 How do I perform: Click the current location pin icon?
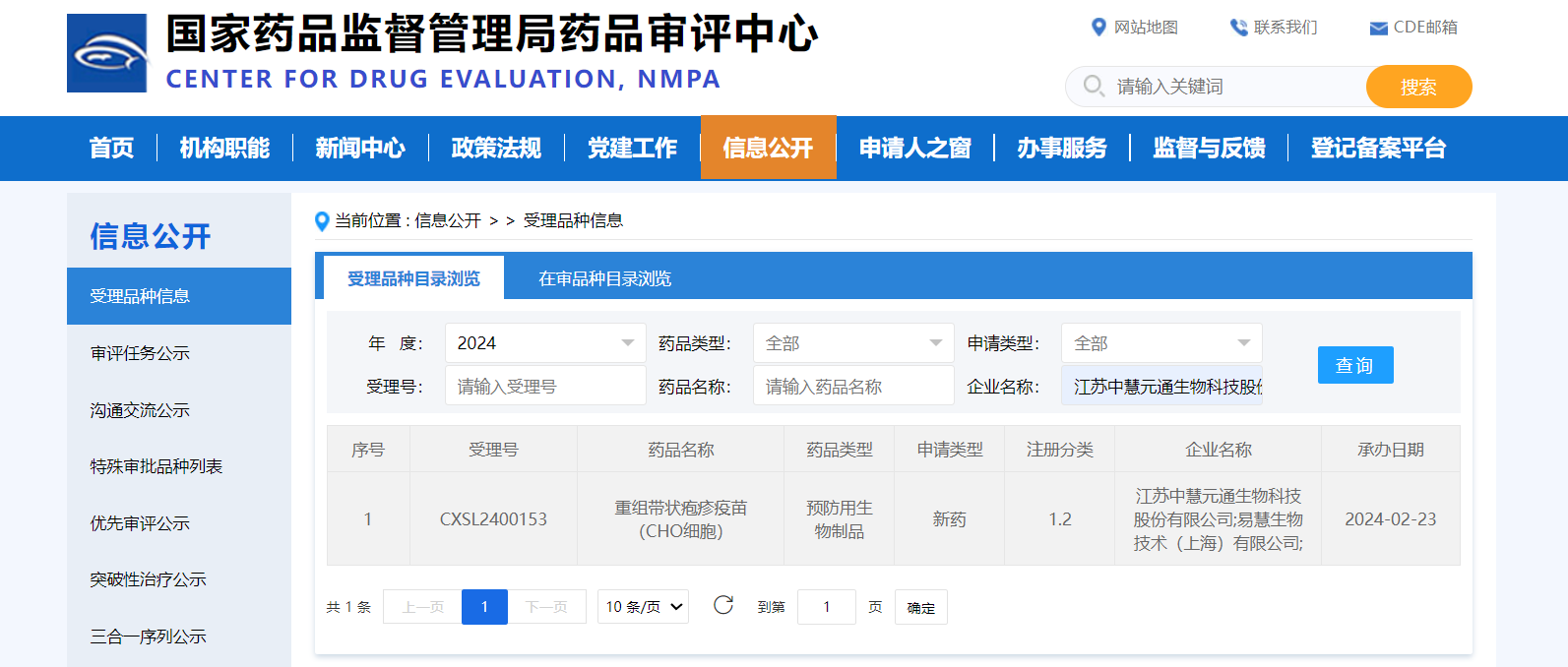tap(322, 221)
